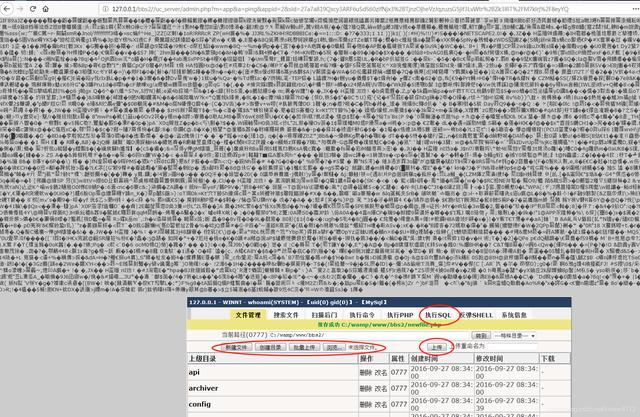The image size is (640, 417).
Task: Open the page actions ellipsis in address bar
Action: pyautogui.click(x=631, y=9)
